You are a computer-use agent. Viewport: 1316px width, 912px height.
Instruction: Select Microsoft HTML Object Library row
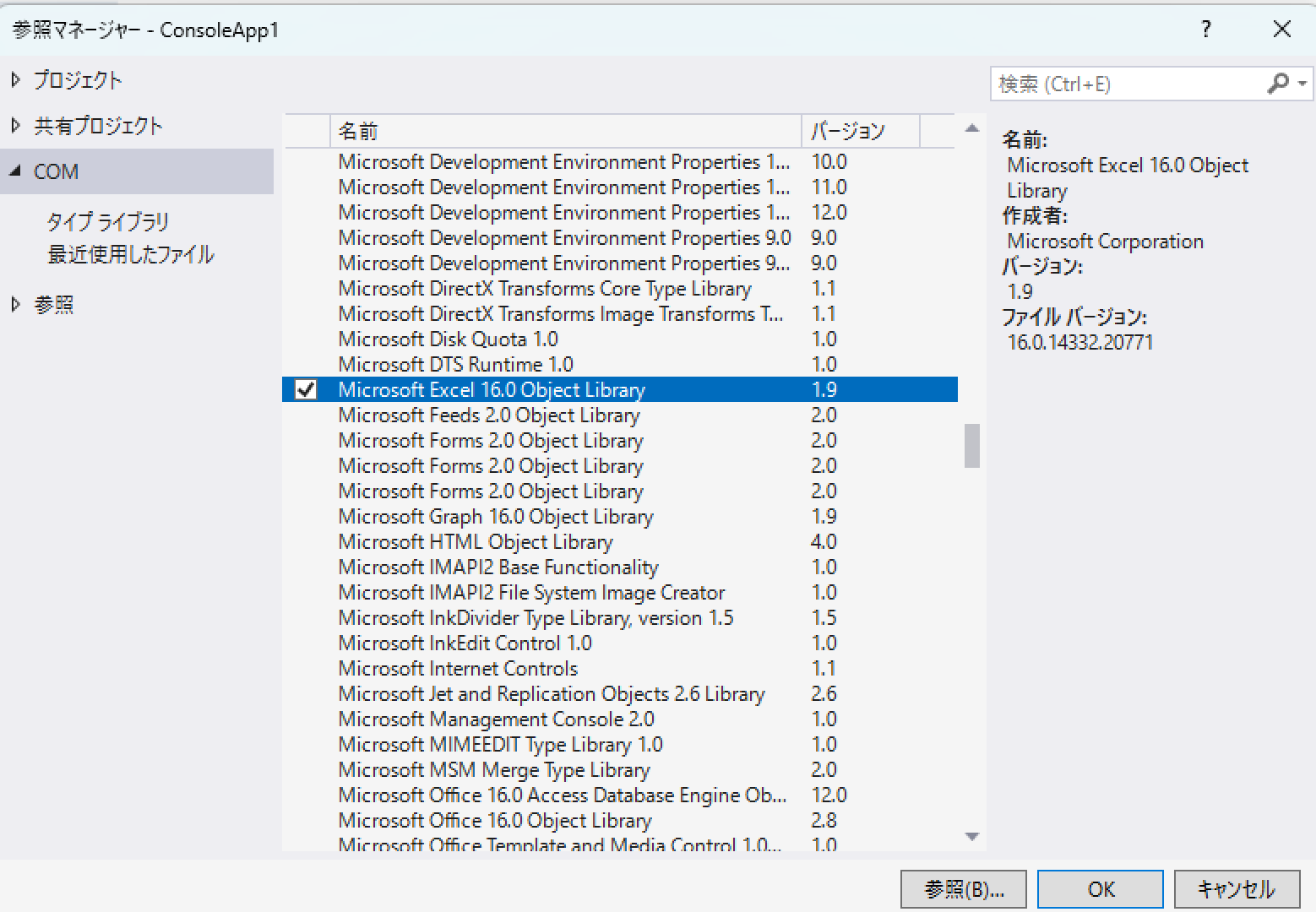620,541
